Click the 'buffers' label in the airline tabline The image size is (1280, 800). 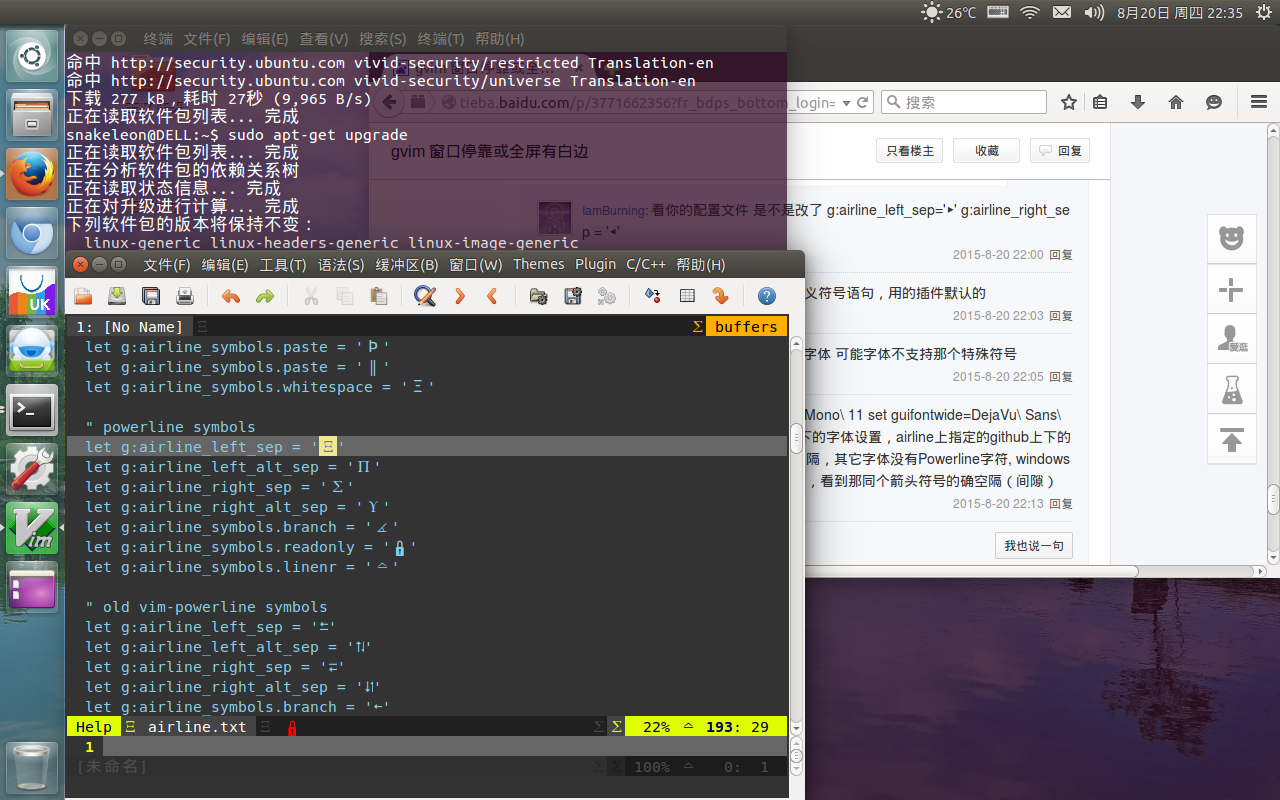[746, 327]
